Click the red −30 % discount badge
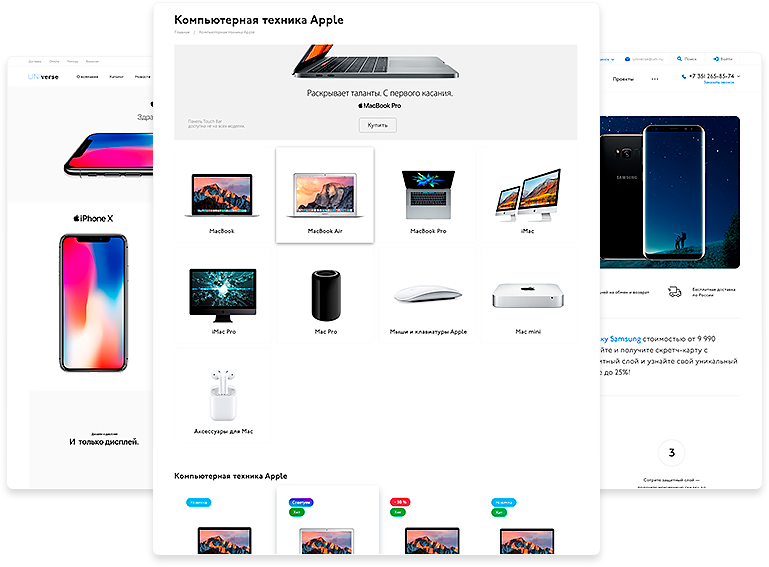Image resolution: width=769 pixels, height=567 pixels. coord(400,502)
